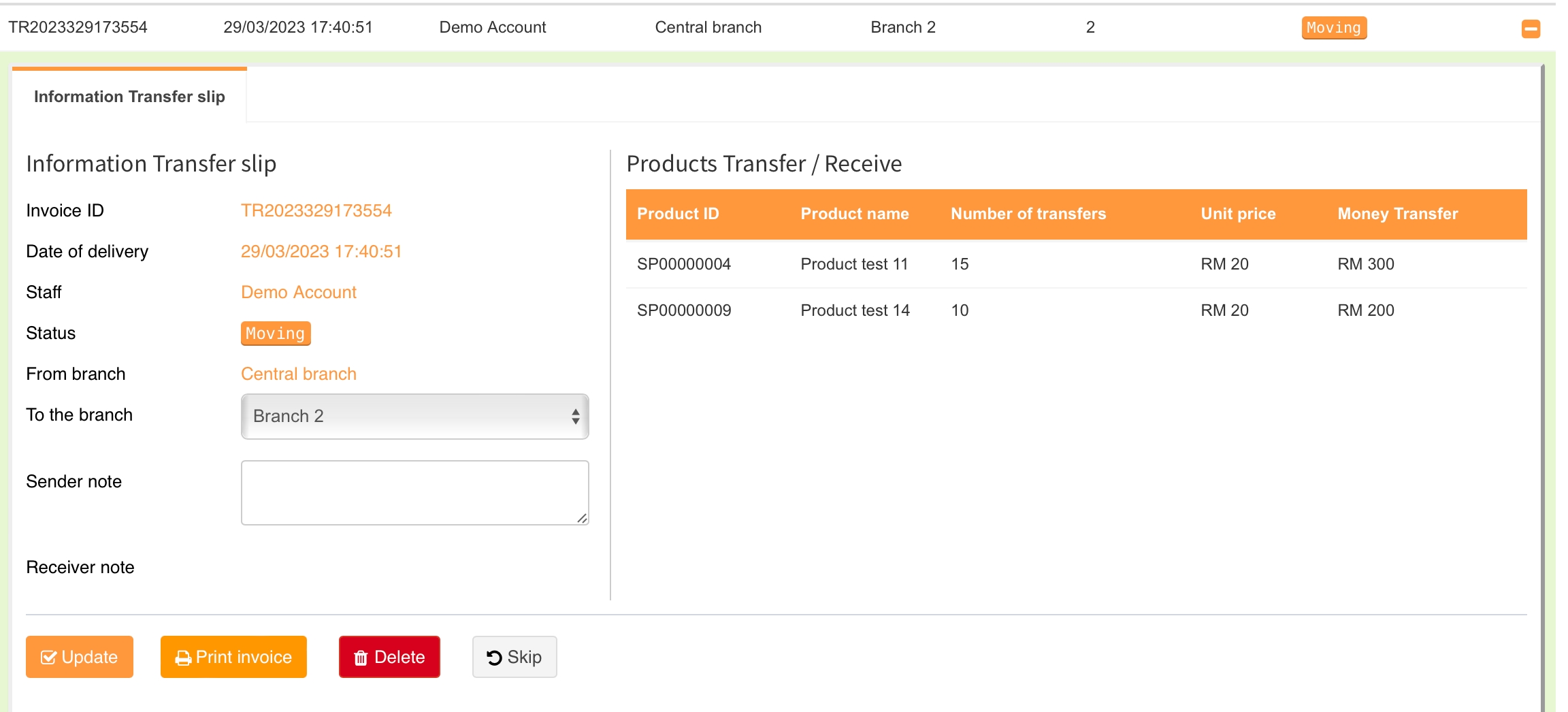The width and height of the screenshot is (1568, 712).
Task: Click invoice ID TR2023329173554 orange link
Action: pos(316,211)
